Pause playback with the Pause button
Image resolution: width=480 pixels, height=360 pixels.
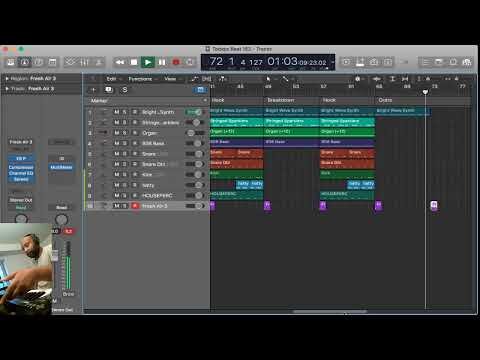pyautogui.click(x=162, y=62)
